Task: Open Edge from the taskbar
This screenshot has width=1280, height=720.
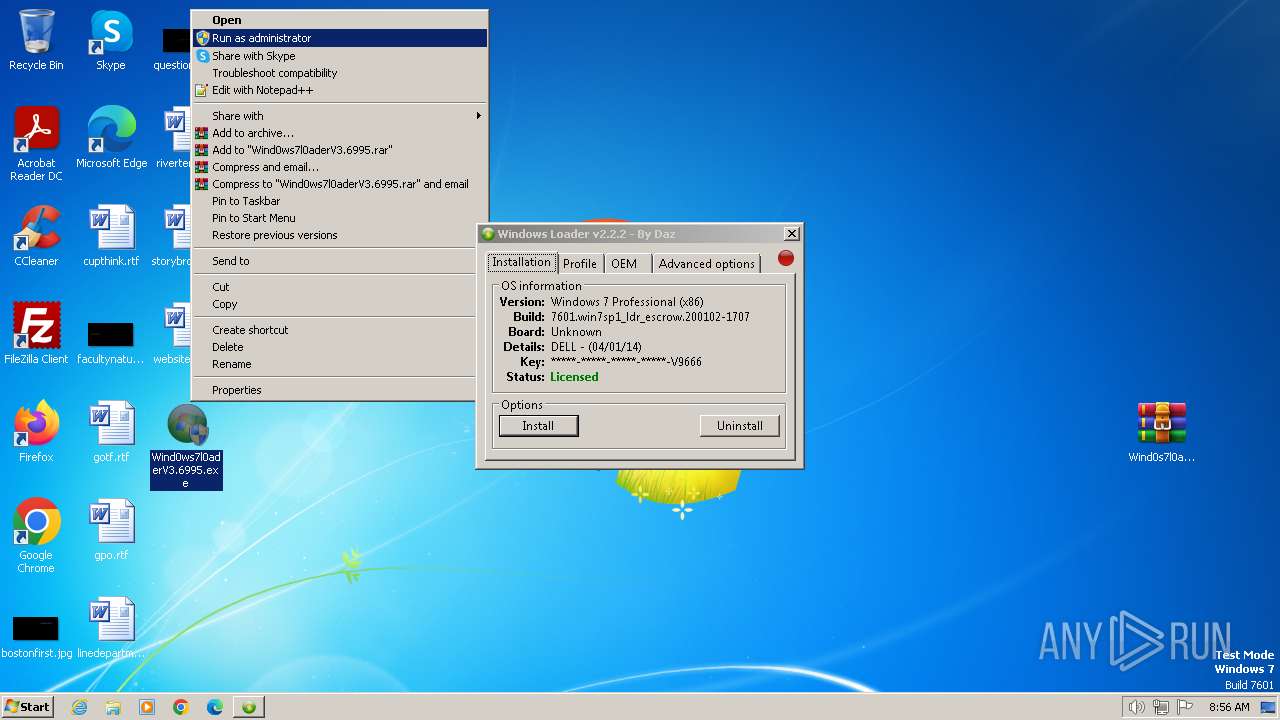Action: (x=215, y=707)
